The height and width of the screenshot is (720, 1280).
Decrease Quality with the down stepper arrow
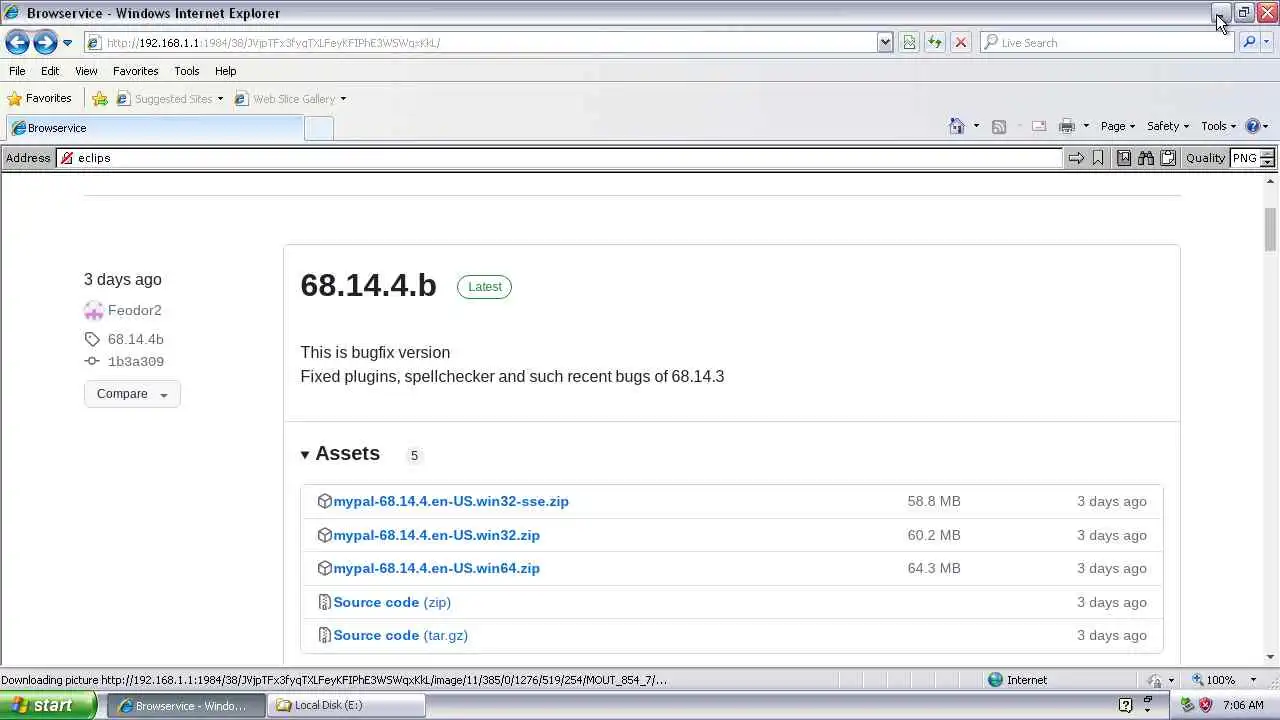coord(1267,163)
